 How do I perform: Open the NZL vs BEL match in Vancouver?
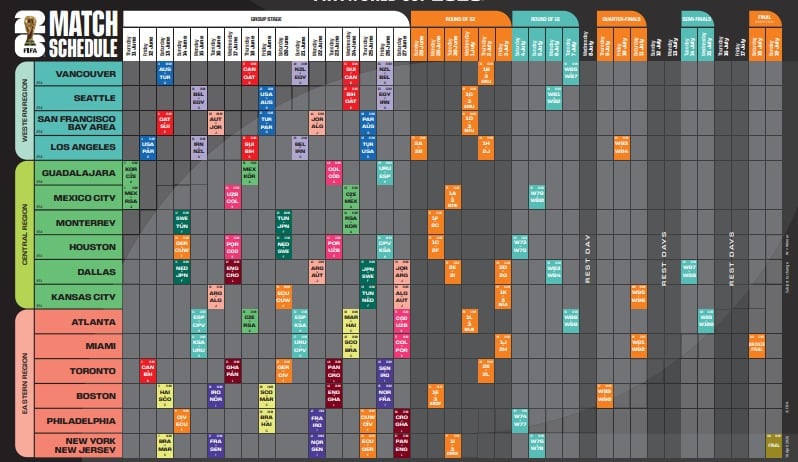[x=385, y=73]
